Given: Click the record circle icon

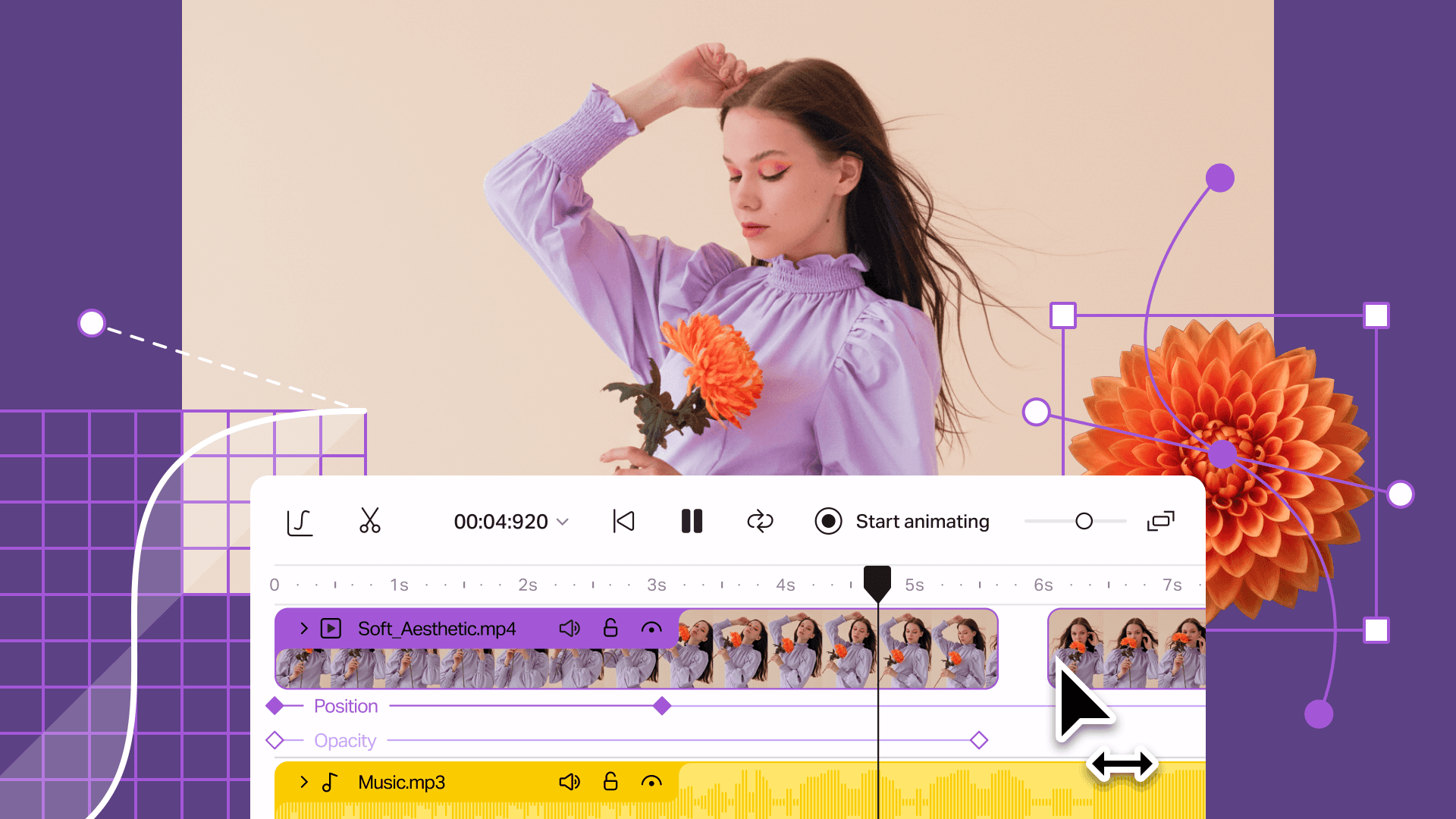Looking at the screenshot, I should (x=828, y=521).
